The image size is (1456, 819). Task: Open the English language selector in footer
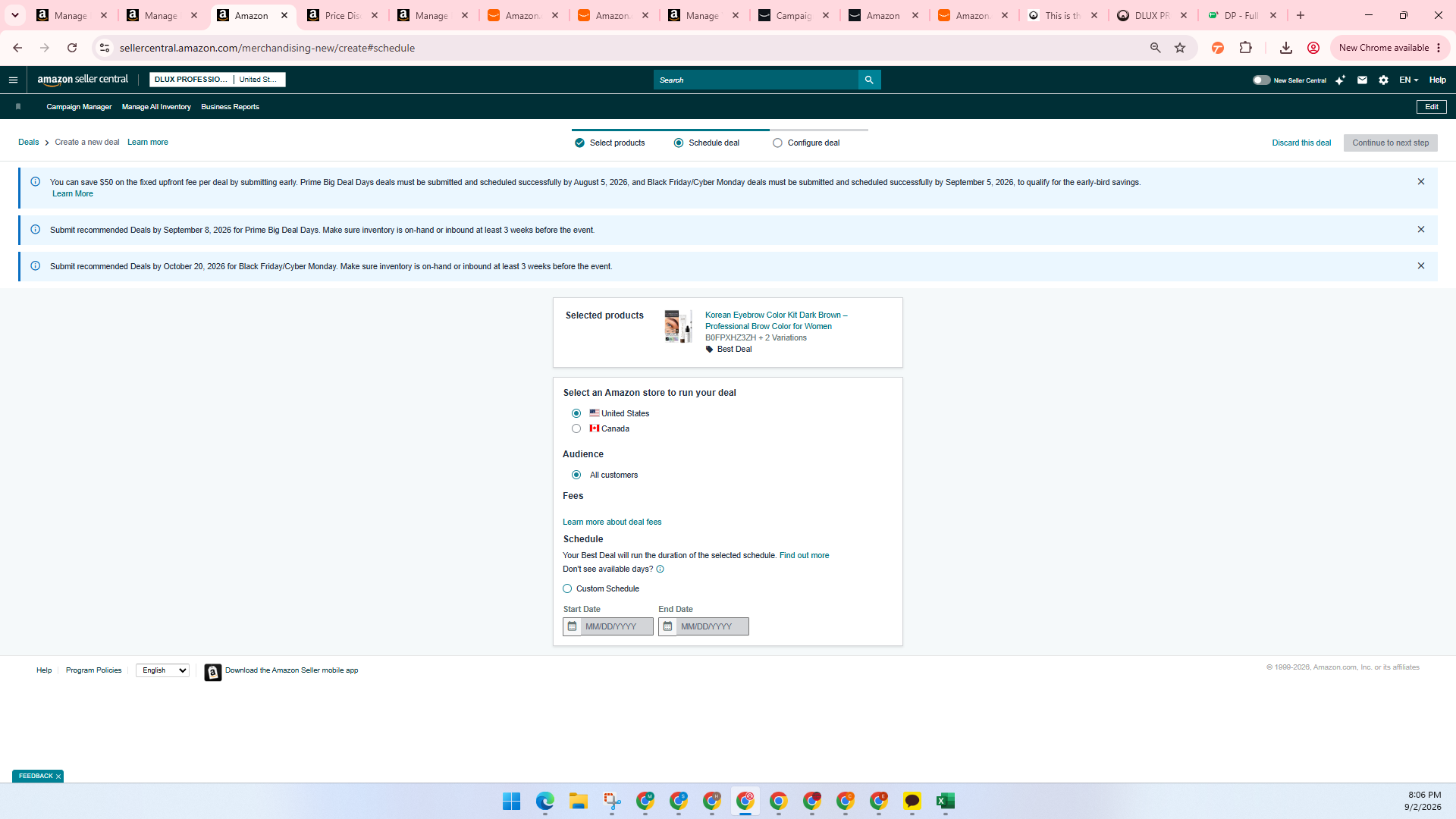(162, 670)
